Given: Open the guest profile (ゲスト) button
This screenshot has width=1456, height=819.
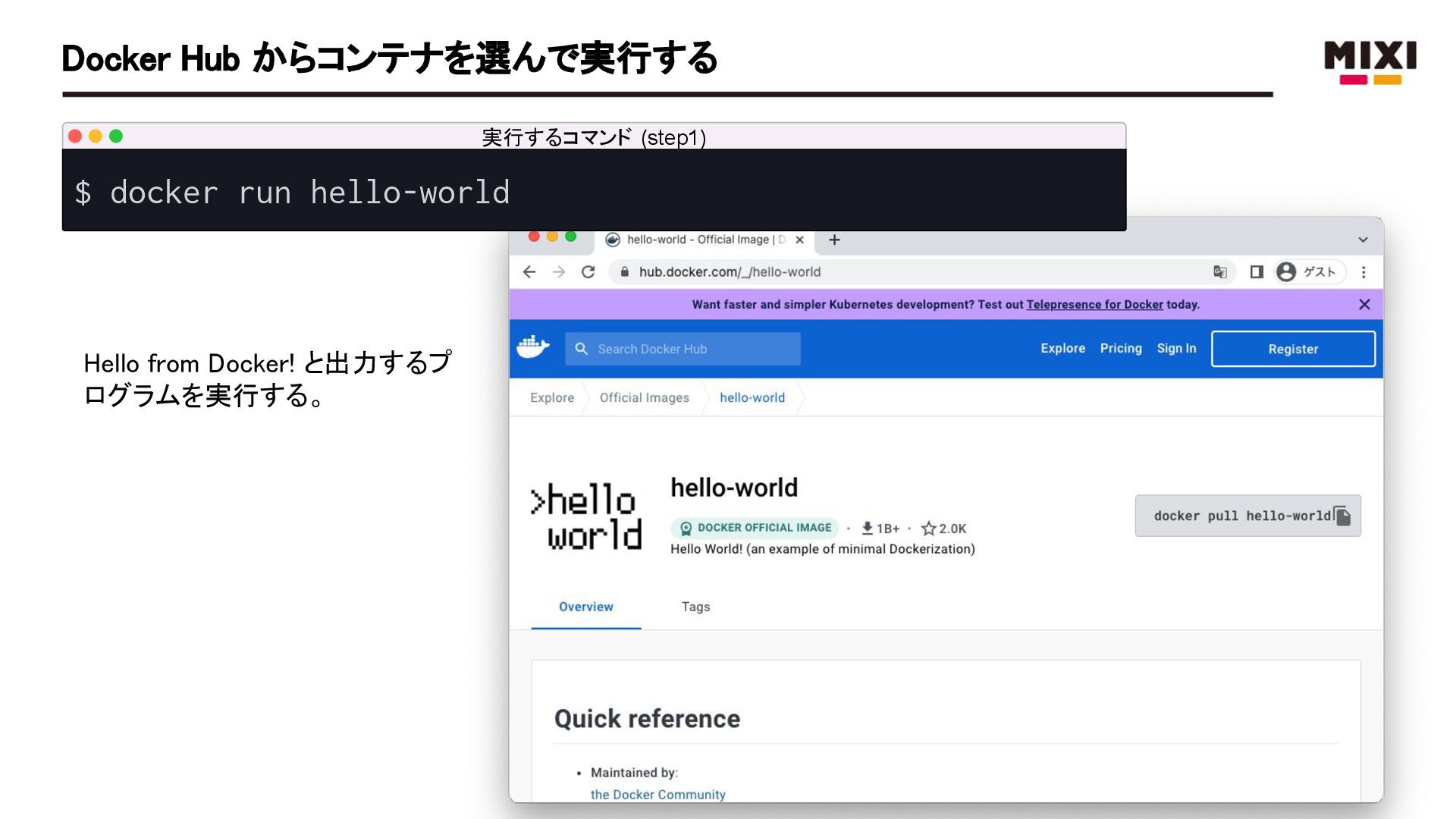Looking at the screenshot, I should click(1310, 271).
